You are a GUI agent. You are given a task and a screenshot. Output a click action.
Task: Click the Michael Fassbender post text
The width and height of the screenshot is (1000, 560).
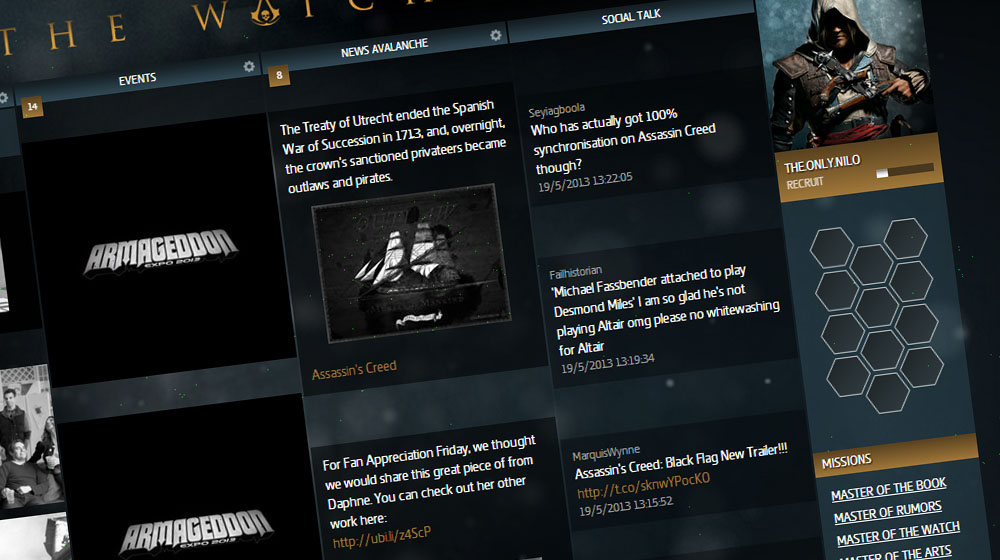[665, 311]
